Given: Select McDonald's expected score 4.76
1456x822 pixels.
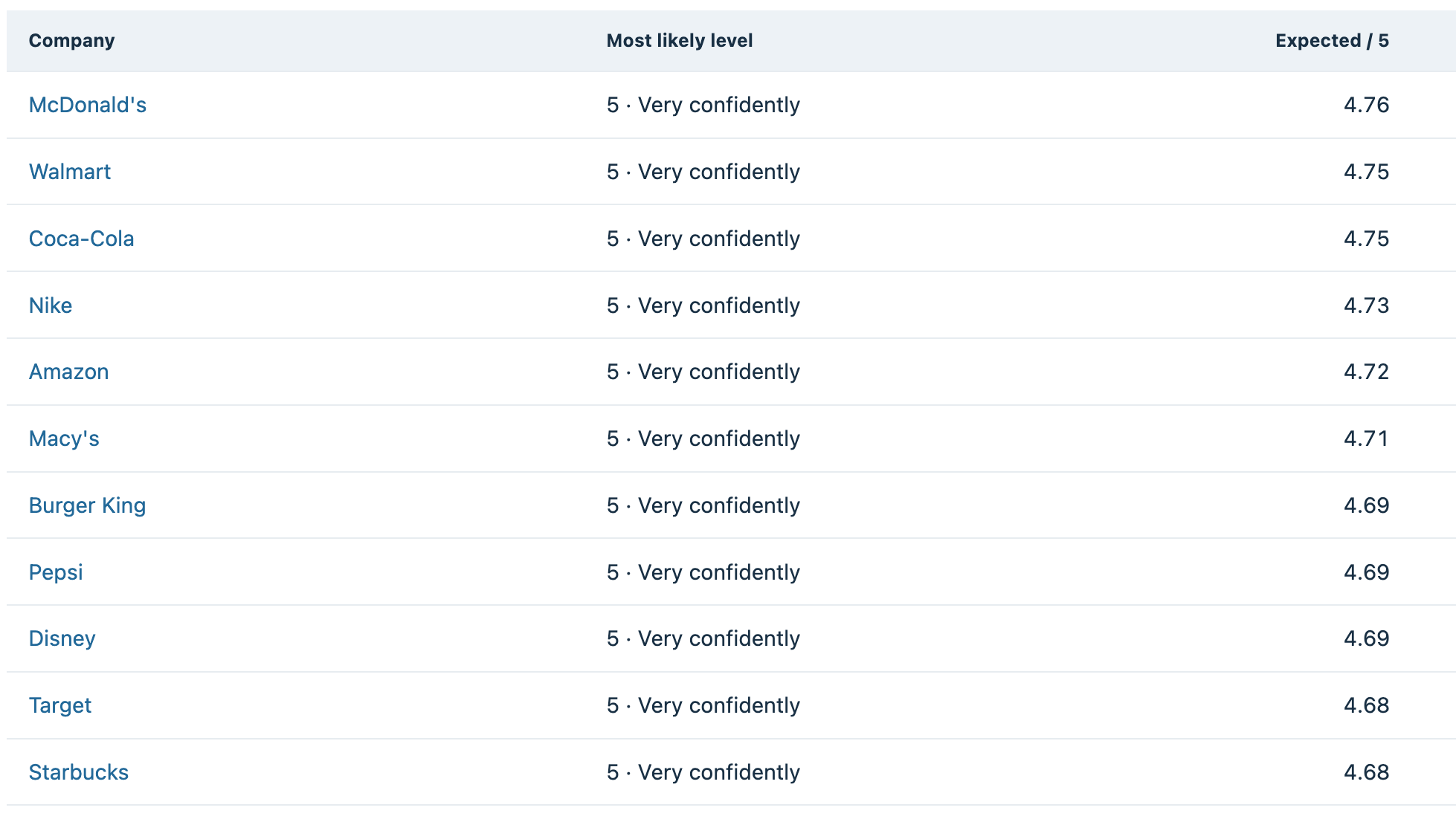Looking at the screenshot, I should [1366, 105].
